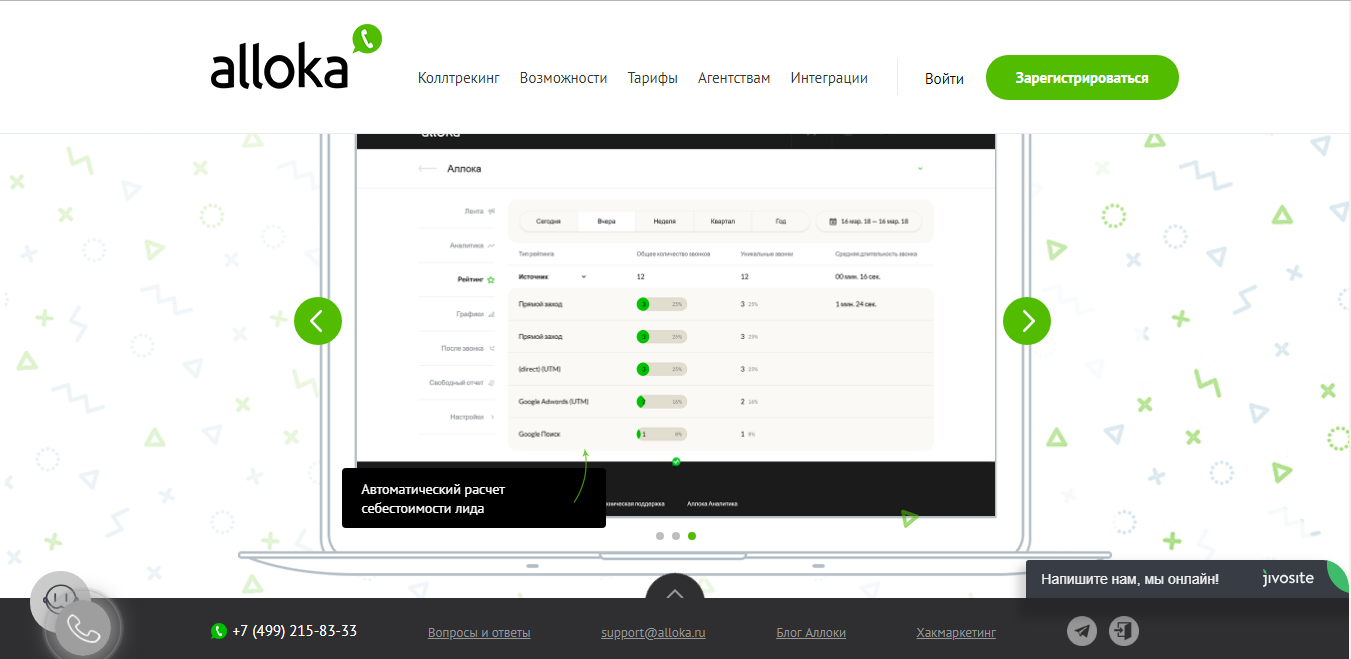Open the Вопросы и ответы link
1351x659 pixels.
479,633
